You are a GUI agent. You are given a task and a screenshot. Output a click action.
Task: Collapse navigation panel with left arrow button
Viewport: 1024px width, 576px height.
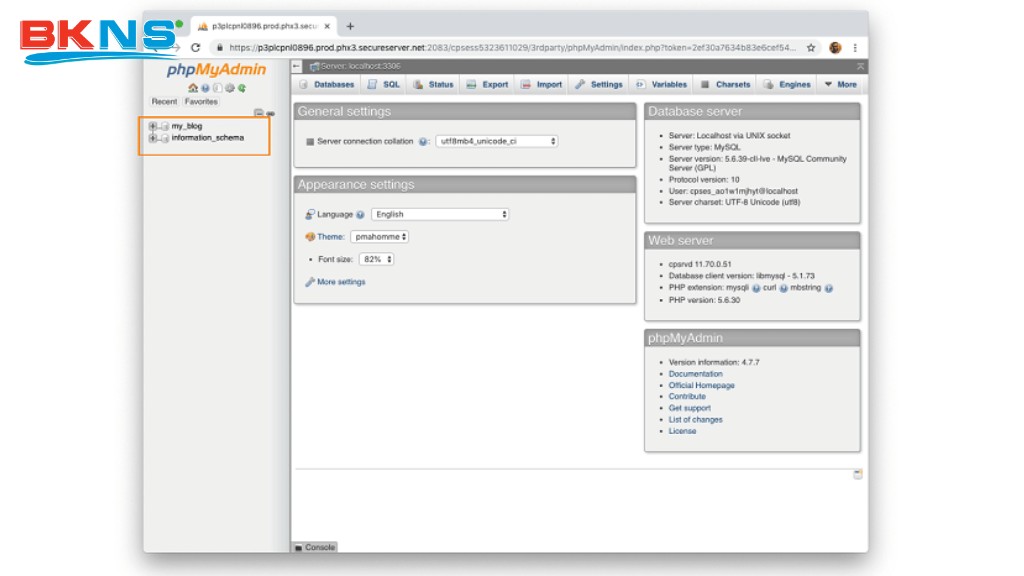297,66
